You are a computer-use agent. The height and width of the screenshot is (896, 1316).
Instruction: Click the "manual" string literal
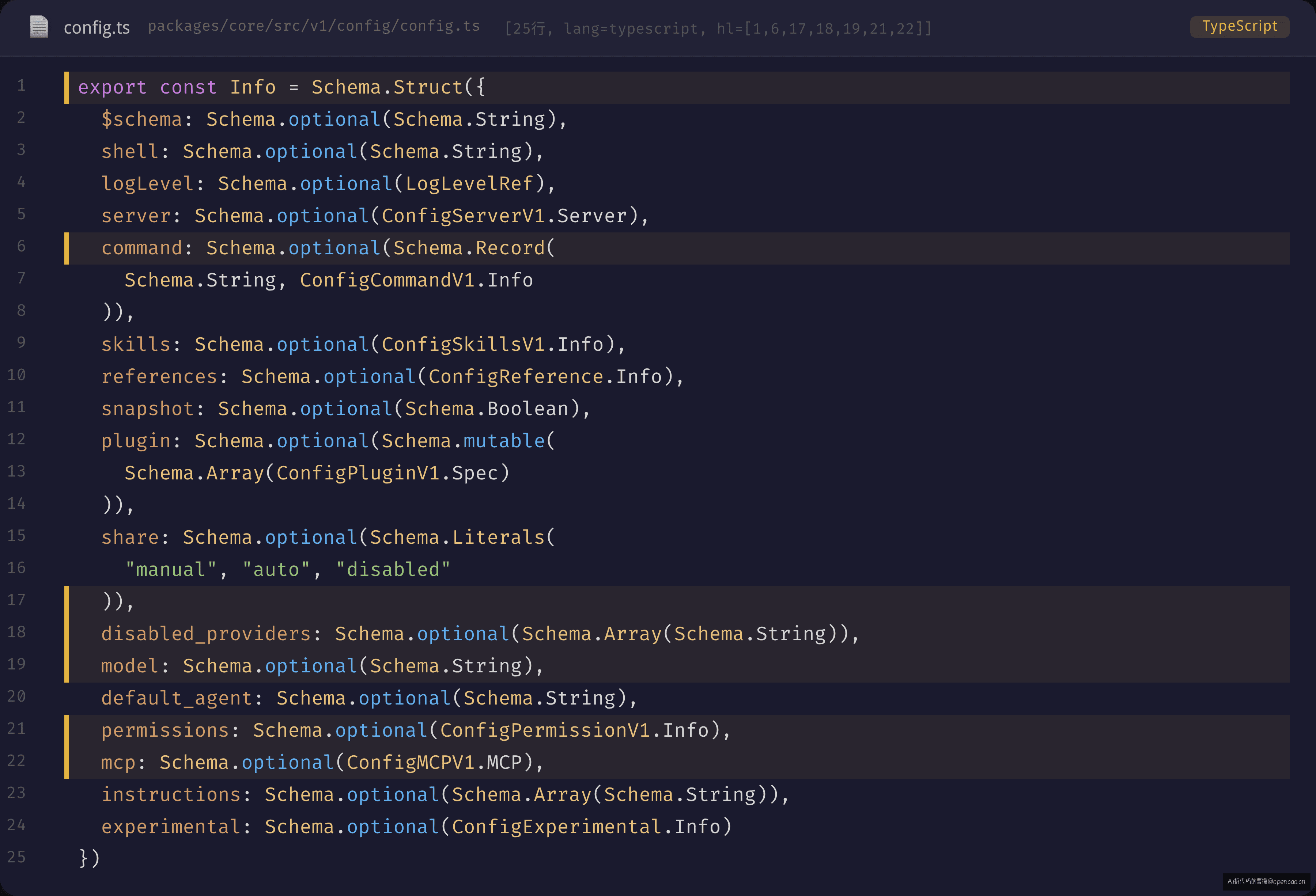[170, 569]
